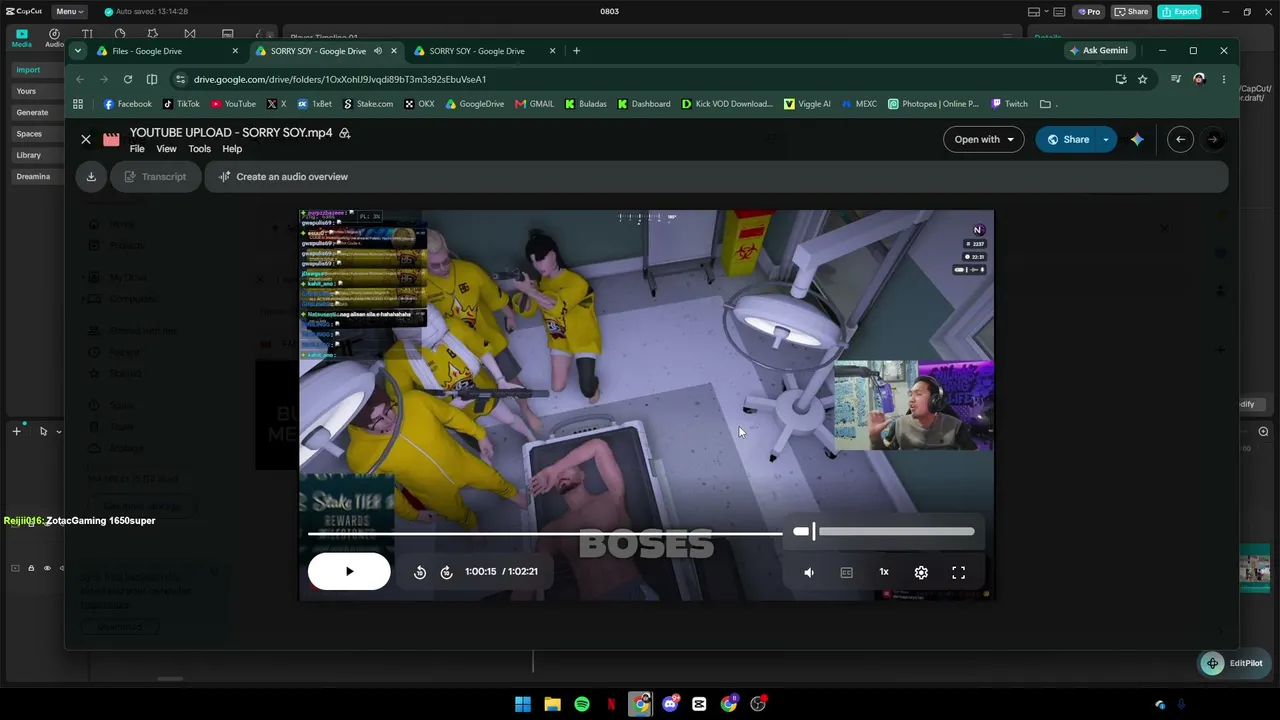This screenshot has height=720, width=1280.
Task: Click the video progress bar
Action: point(545,533)
